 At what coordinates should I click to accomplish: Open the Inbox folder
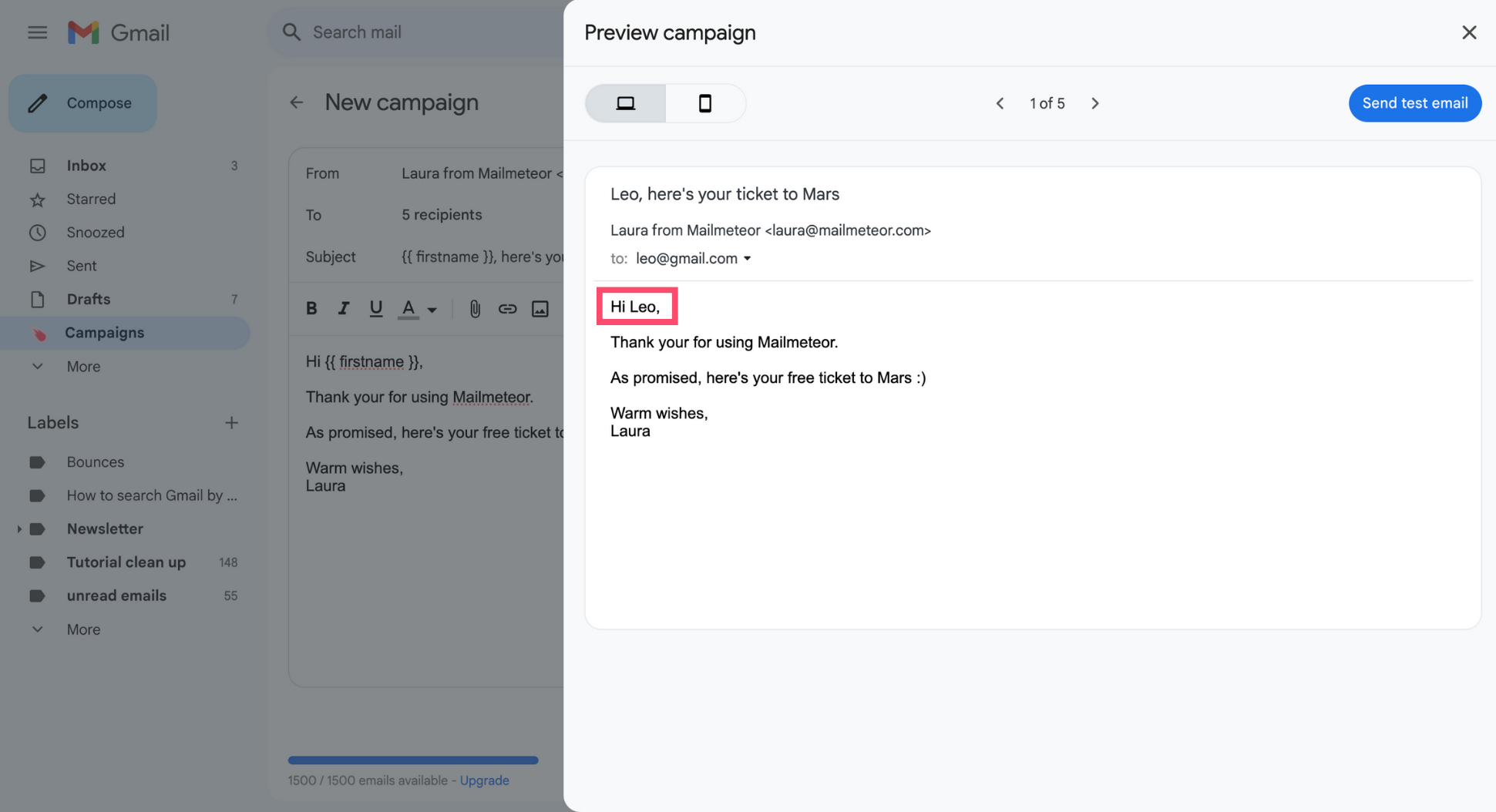[x=125, y=166]
